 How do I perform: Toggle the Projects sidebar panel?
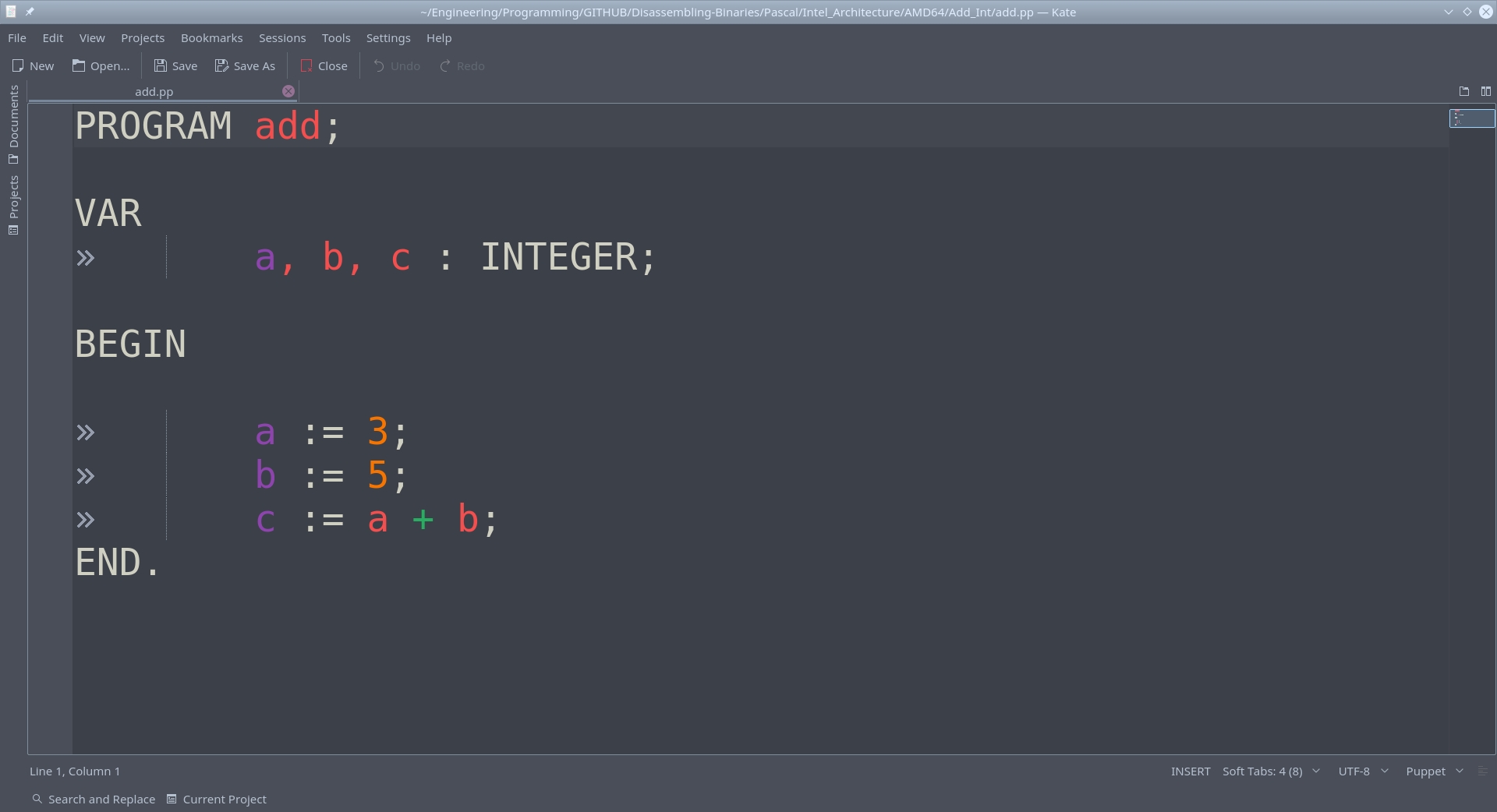pos(13,204)
